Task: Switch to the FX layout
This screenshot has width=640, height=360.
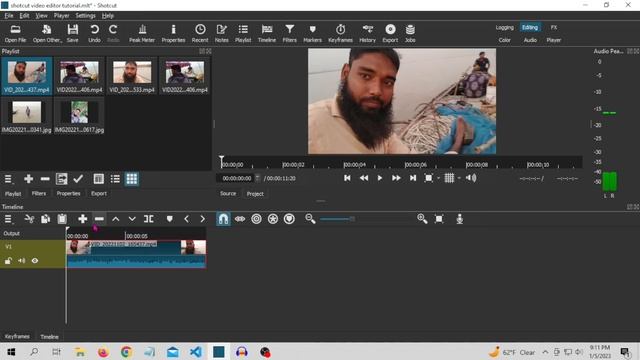Action: click(554, 27)
